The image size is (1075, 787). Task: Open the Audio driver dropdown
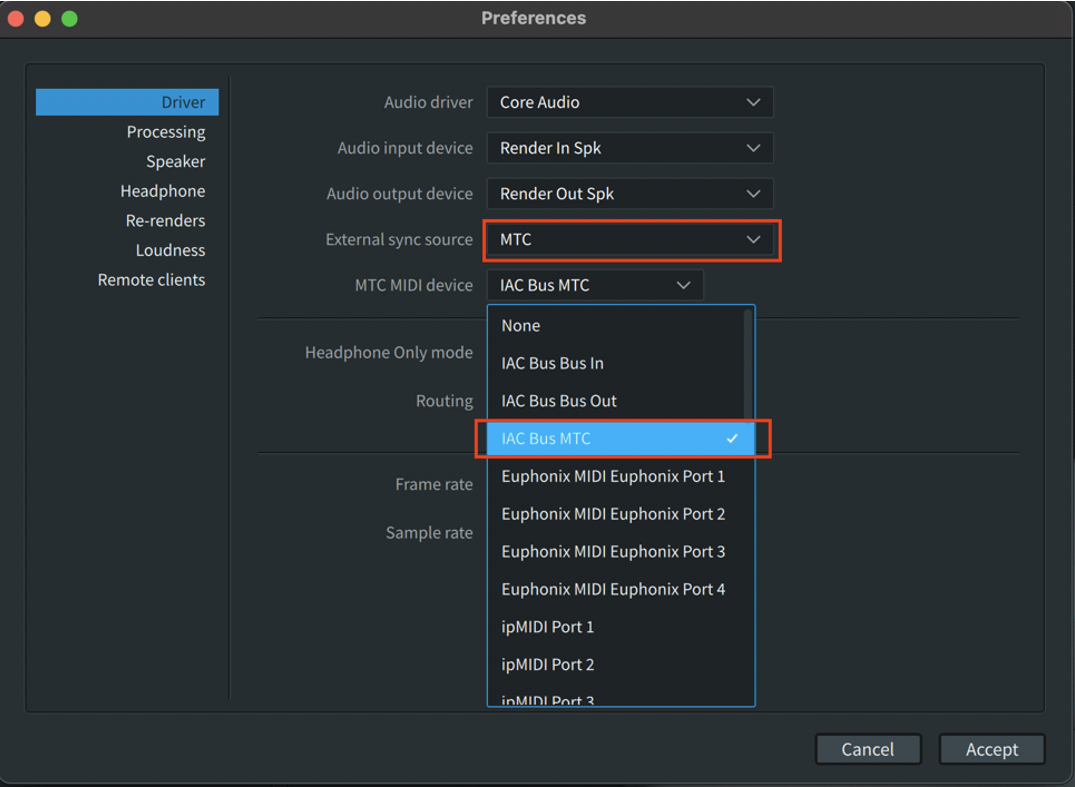629,102
